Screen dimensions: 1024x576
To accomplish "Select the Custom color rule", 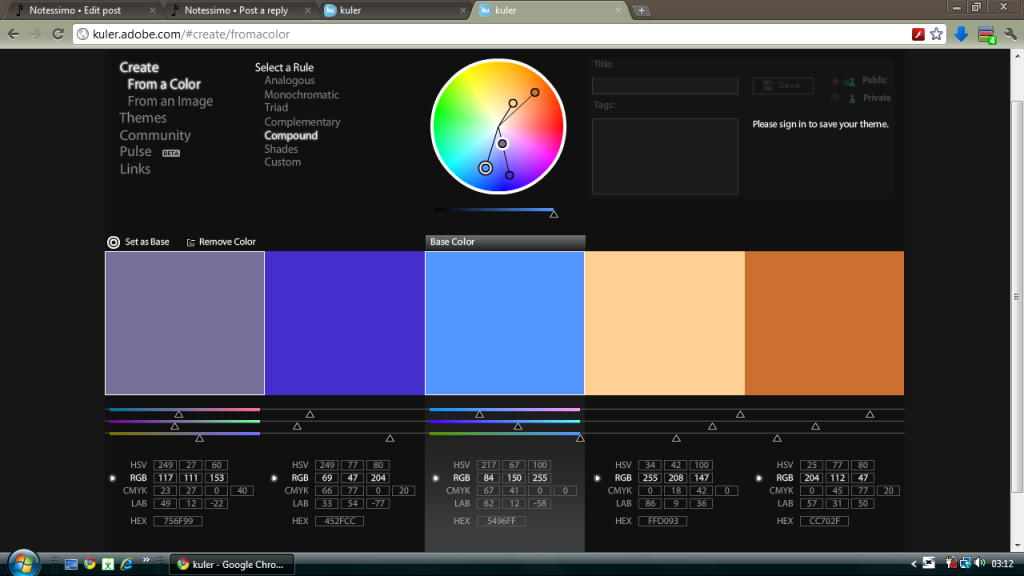I will tap(282, 163).
